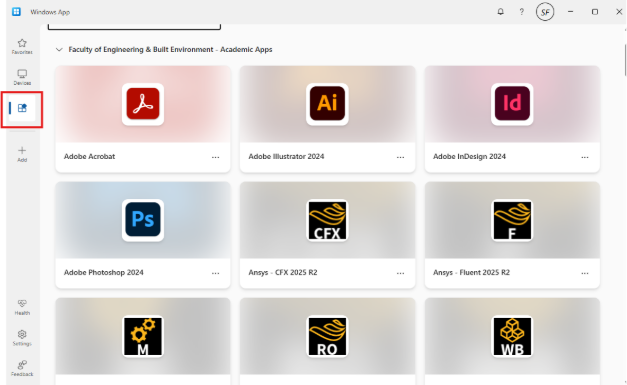Open more options for Ansys Fluent 2025 R2

[585, 273]
